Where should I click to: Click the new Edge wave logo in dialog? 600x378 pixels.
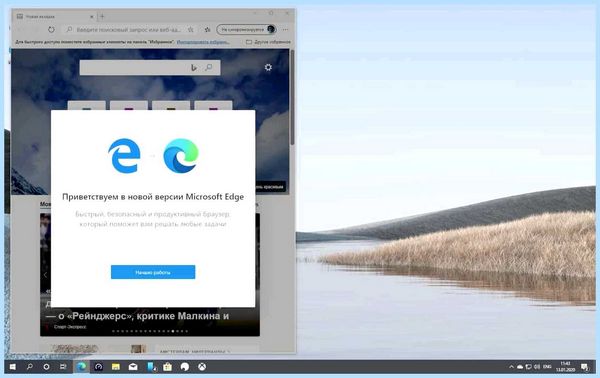click(181, 156)
